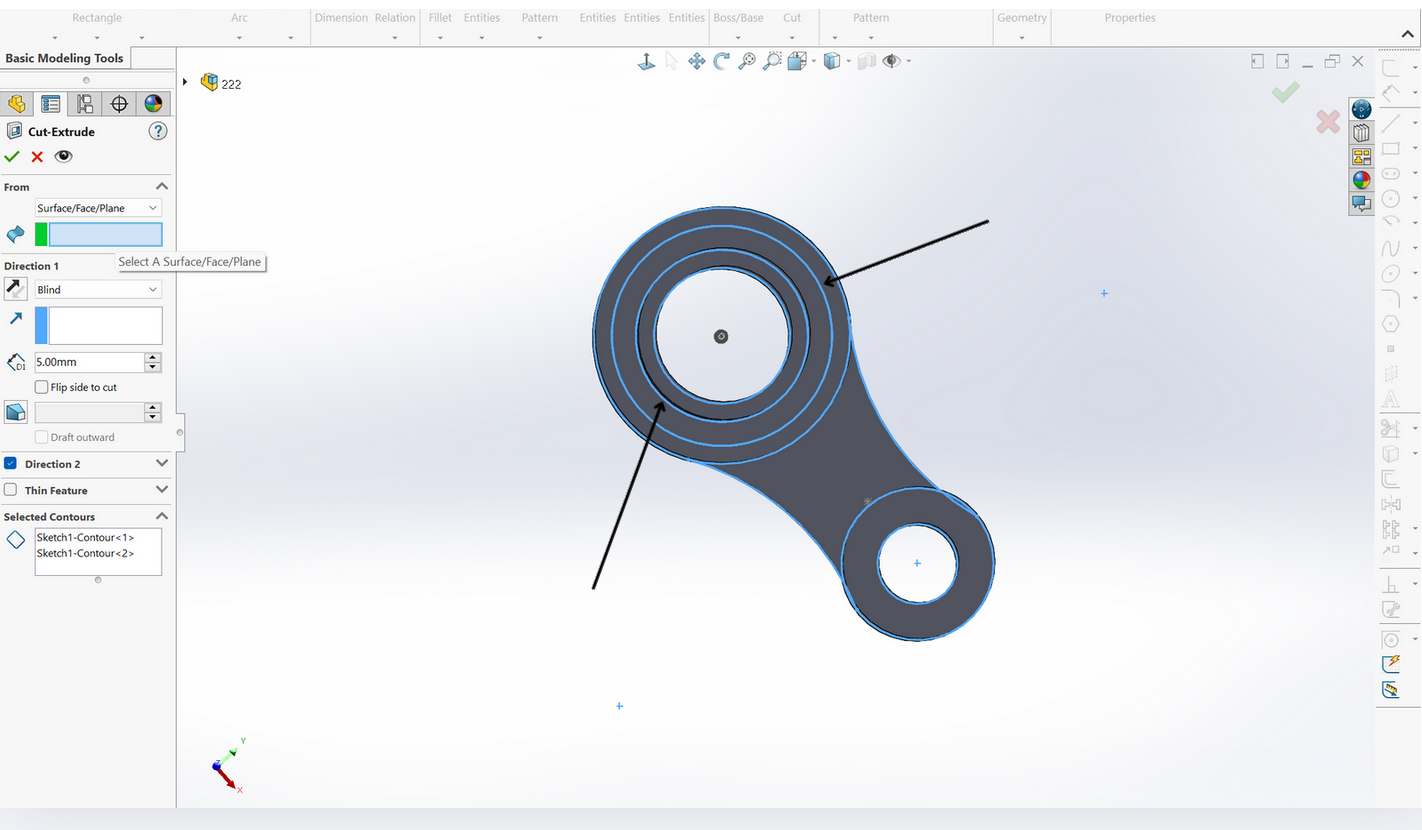Open the Design Library task pane tab
This screenshot has height=830, width=1422.
click(1361, 132)
